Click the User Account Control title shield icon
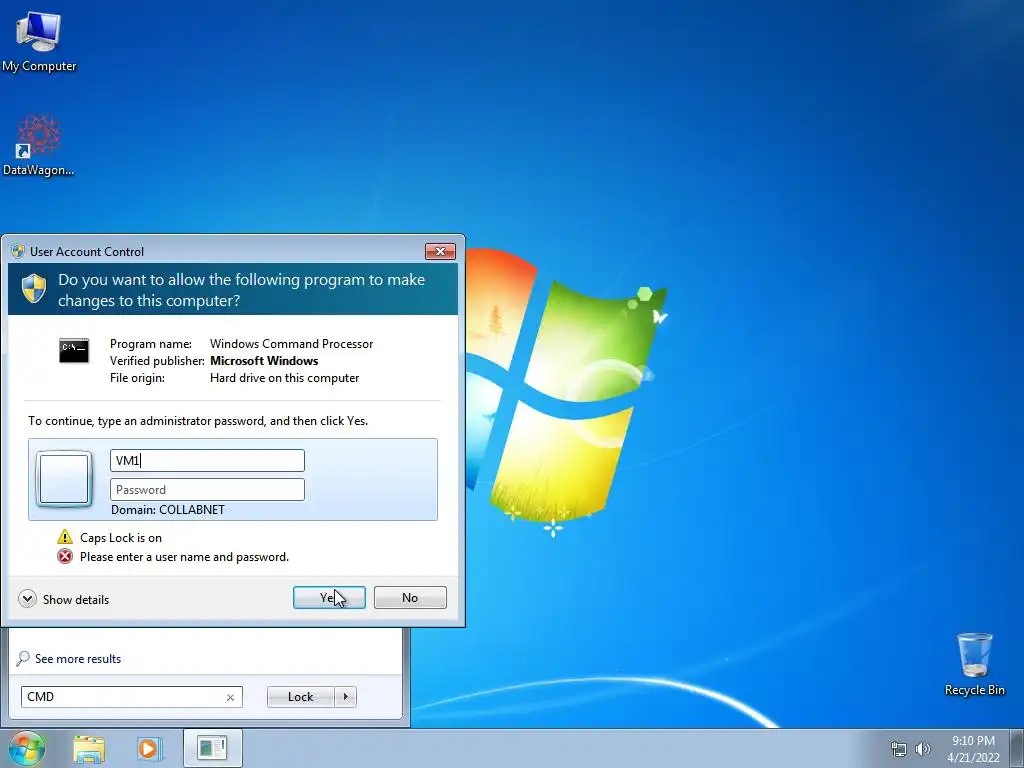1024x768 pixels. 18,251
